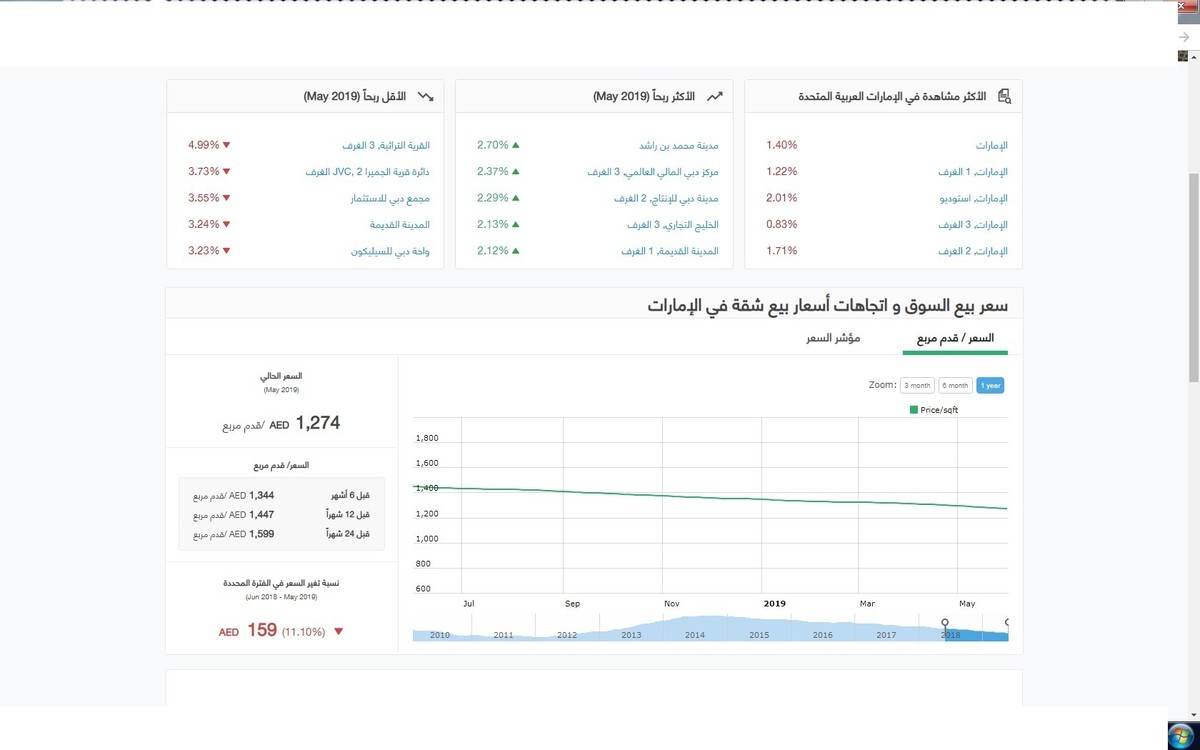Click 2014 in the chart navigator timeline

694,635
